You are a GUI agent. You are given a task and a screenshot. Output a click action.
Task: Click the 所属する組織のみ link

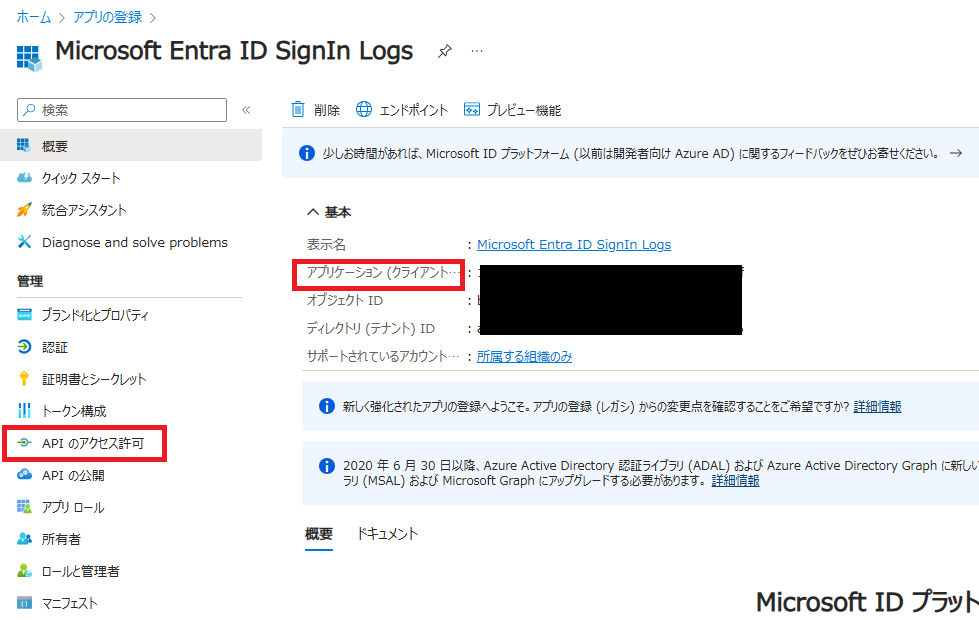(x=524, y=356)
